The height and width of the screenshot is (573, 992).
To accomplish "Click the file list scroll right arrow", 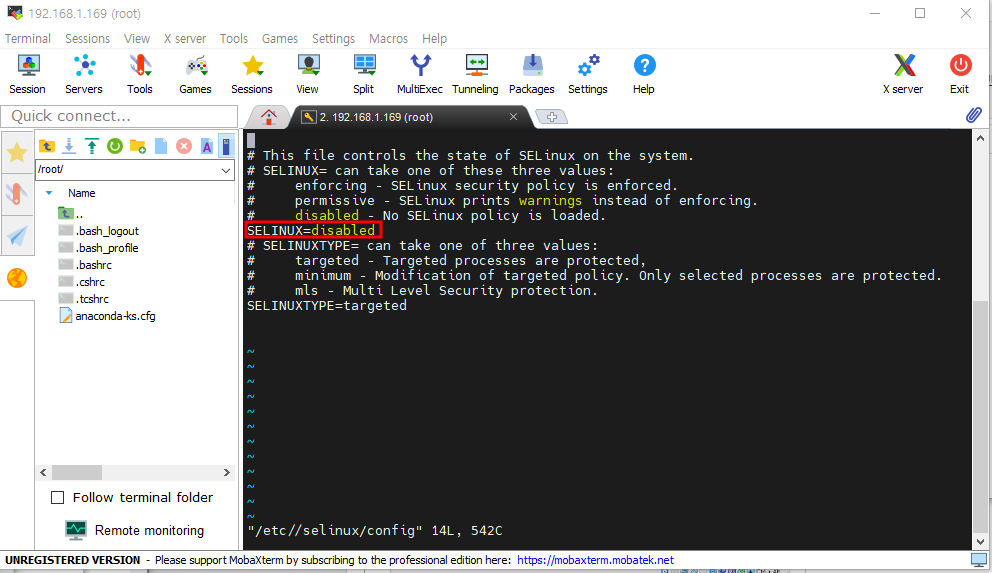I will [x=226, y=472].
